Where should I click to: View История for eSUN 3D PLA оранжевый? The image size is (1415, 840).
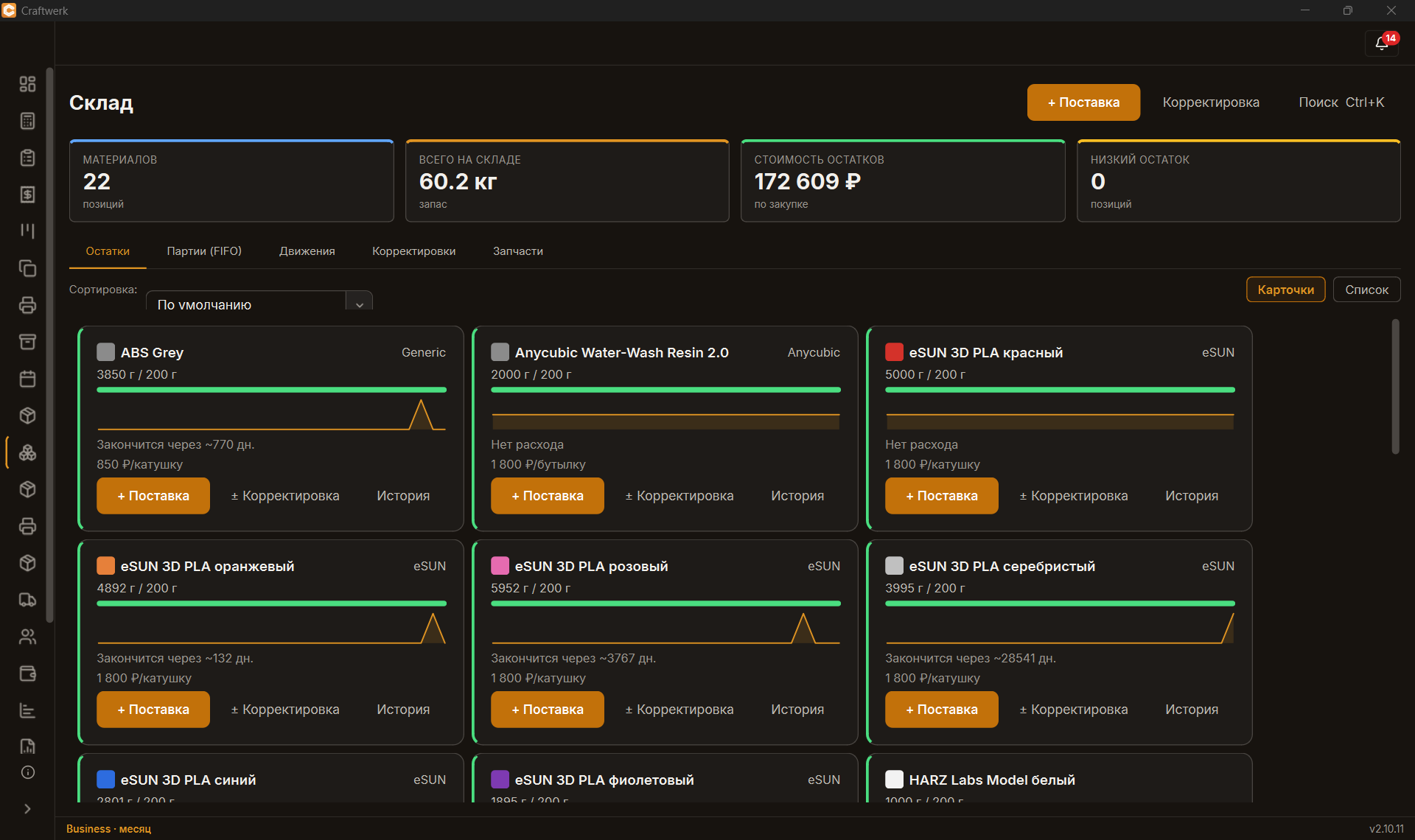coord(403,710)
